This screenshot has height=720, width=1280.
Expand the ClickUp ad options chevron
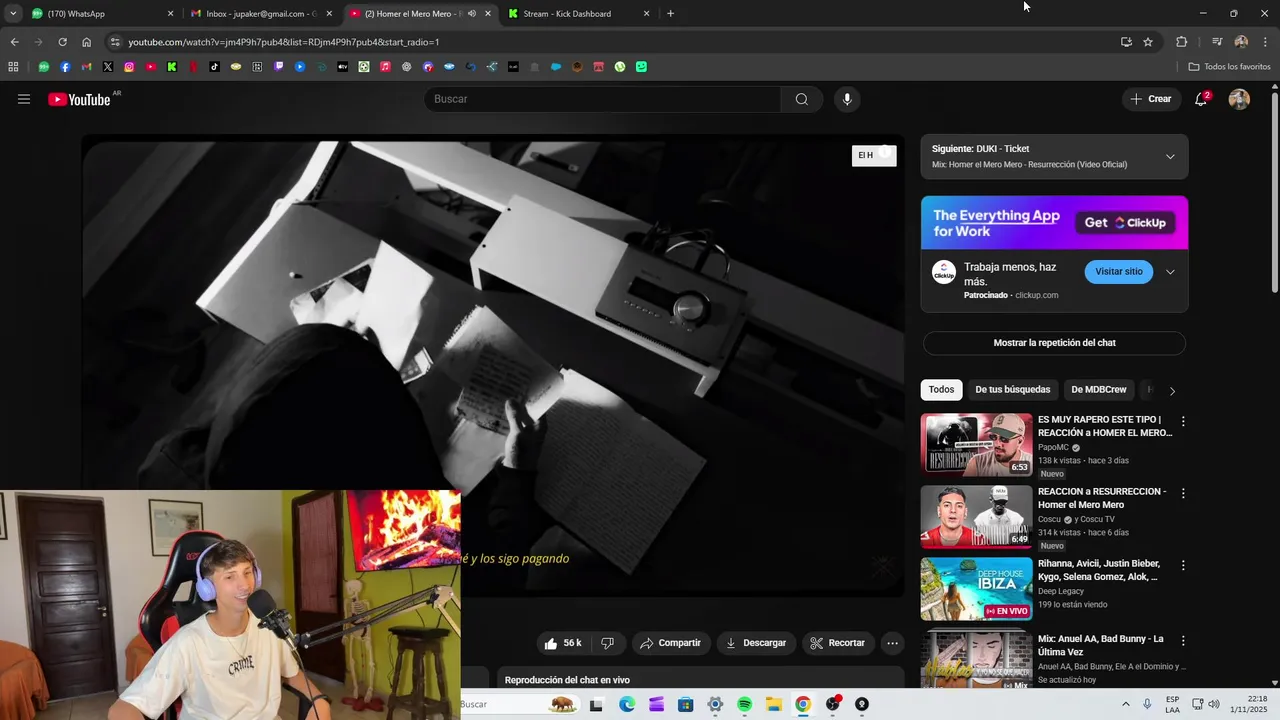[1170, 272]
